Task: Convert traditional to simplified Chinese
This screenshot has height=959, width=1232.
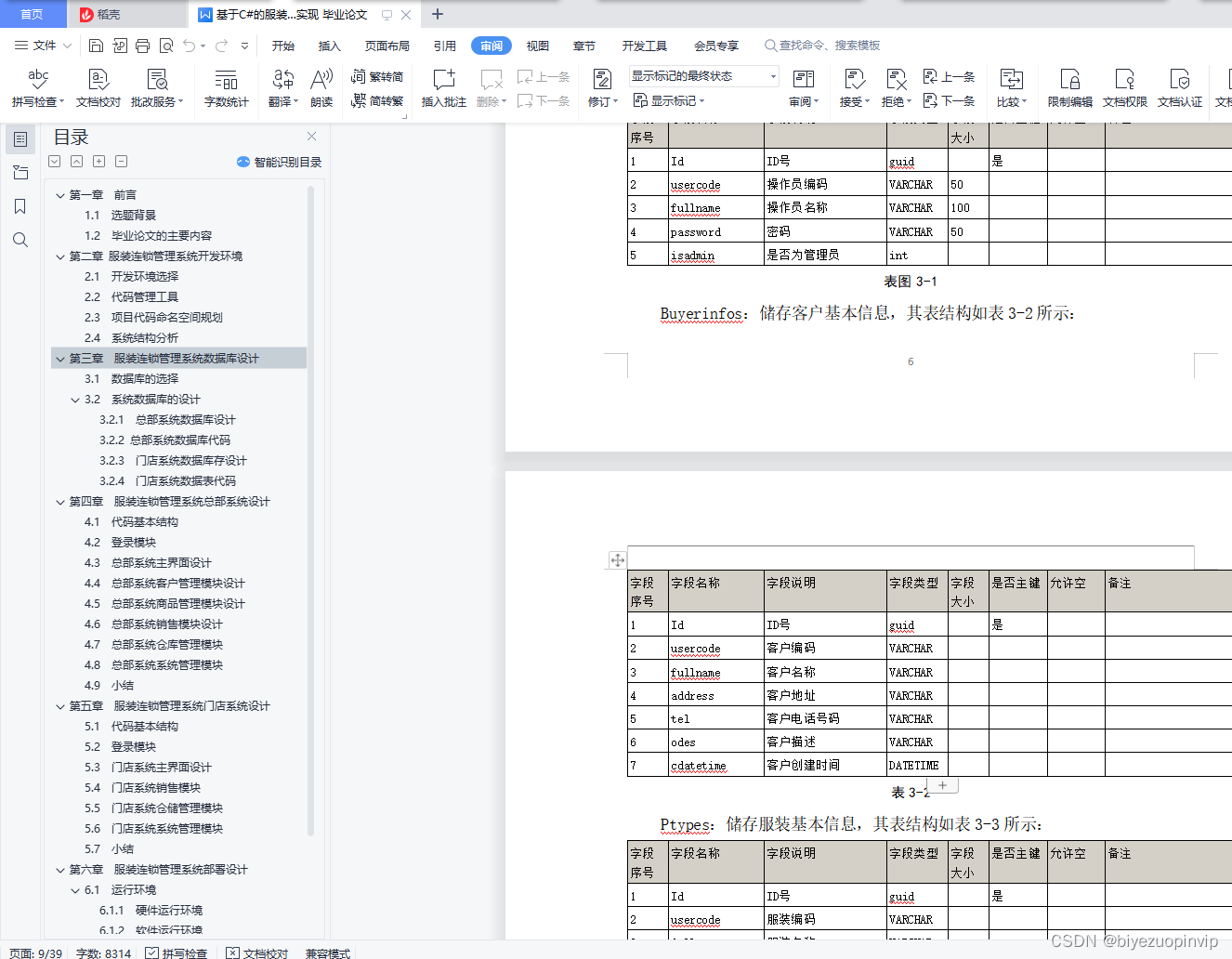Action: tap(377, 77)
